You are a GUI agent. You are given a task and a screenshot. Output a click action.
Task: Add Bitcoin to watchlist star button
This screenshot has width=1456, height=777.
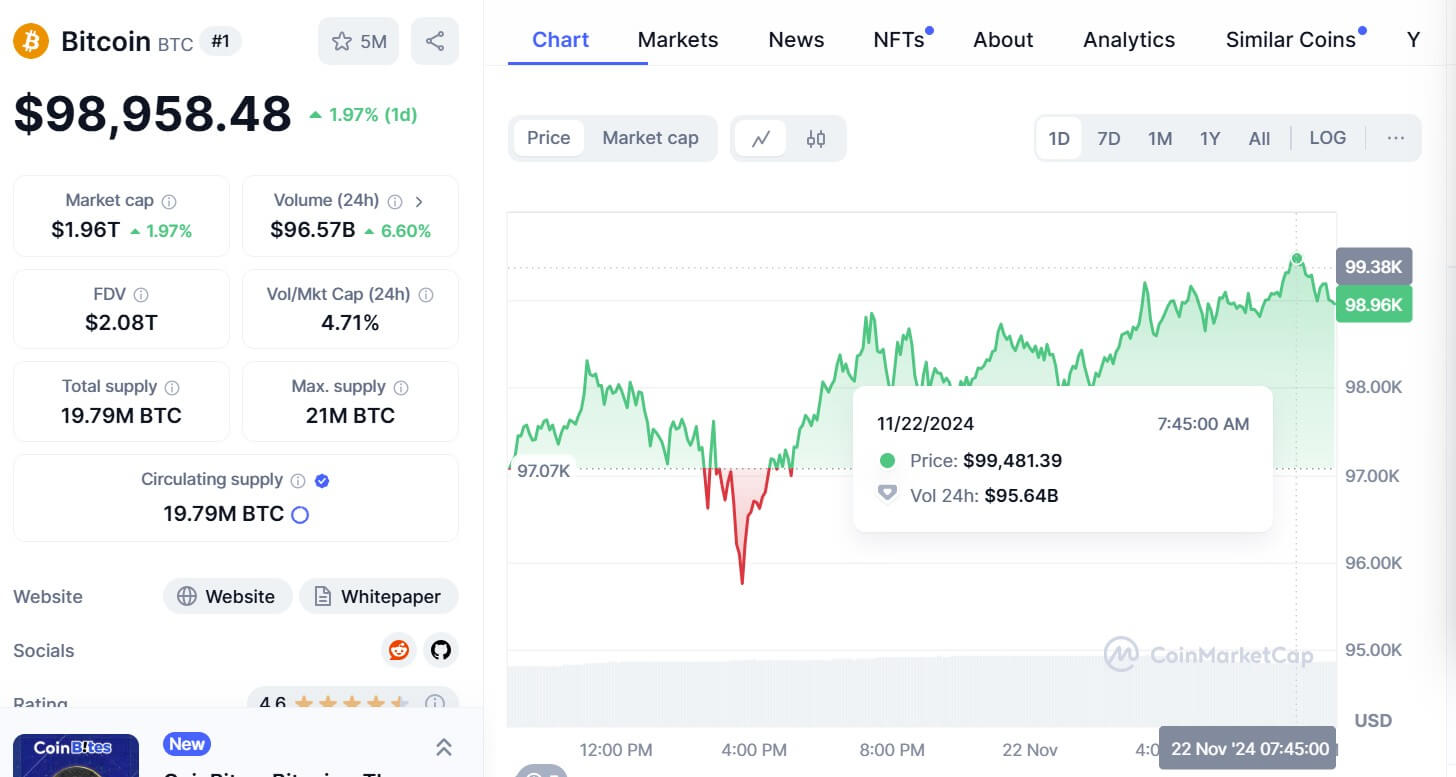click(x=358, y=41)
